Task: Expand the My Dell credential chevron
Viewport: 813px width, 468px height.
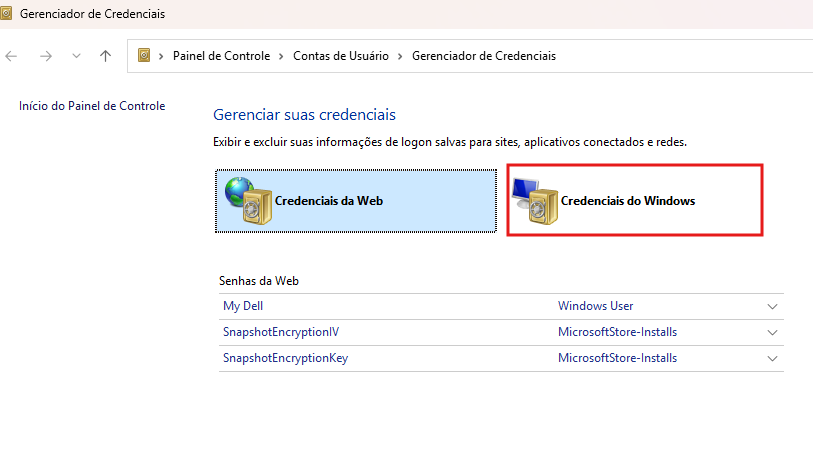Action: tap(771, 306)
